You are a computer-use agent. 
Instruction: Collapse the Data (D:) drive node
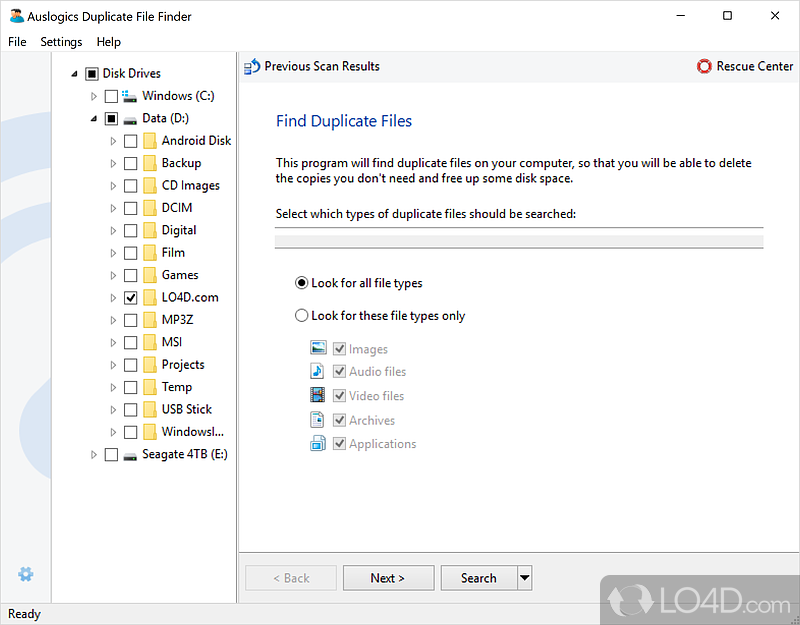(94, 119)
